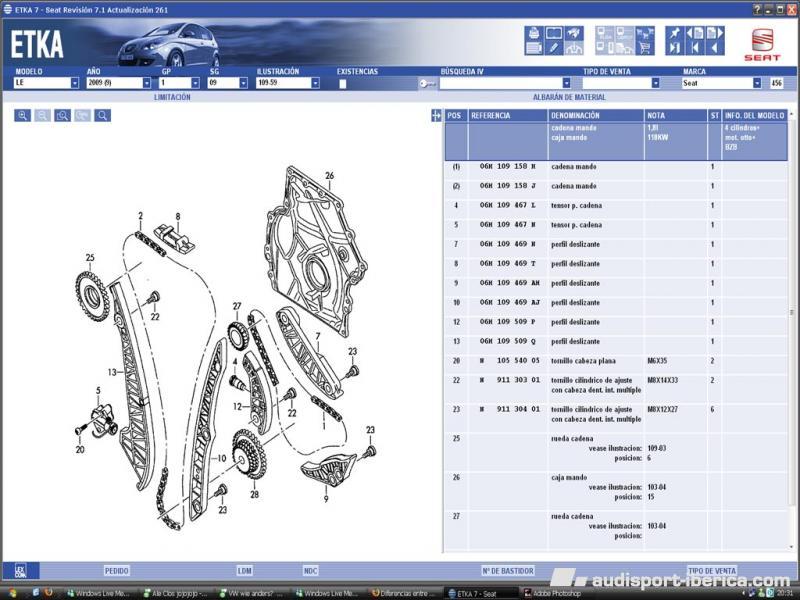Image resolution: width=800 pixels, height=600 pixels.
Task: Click the plain magnifier search icon
Action: [x=103, y=115]
